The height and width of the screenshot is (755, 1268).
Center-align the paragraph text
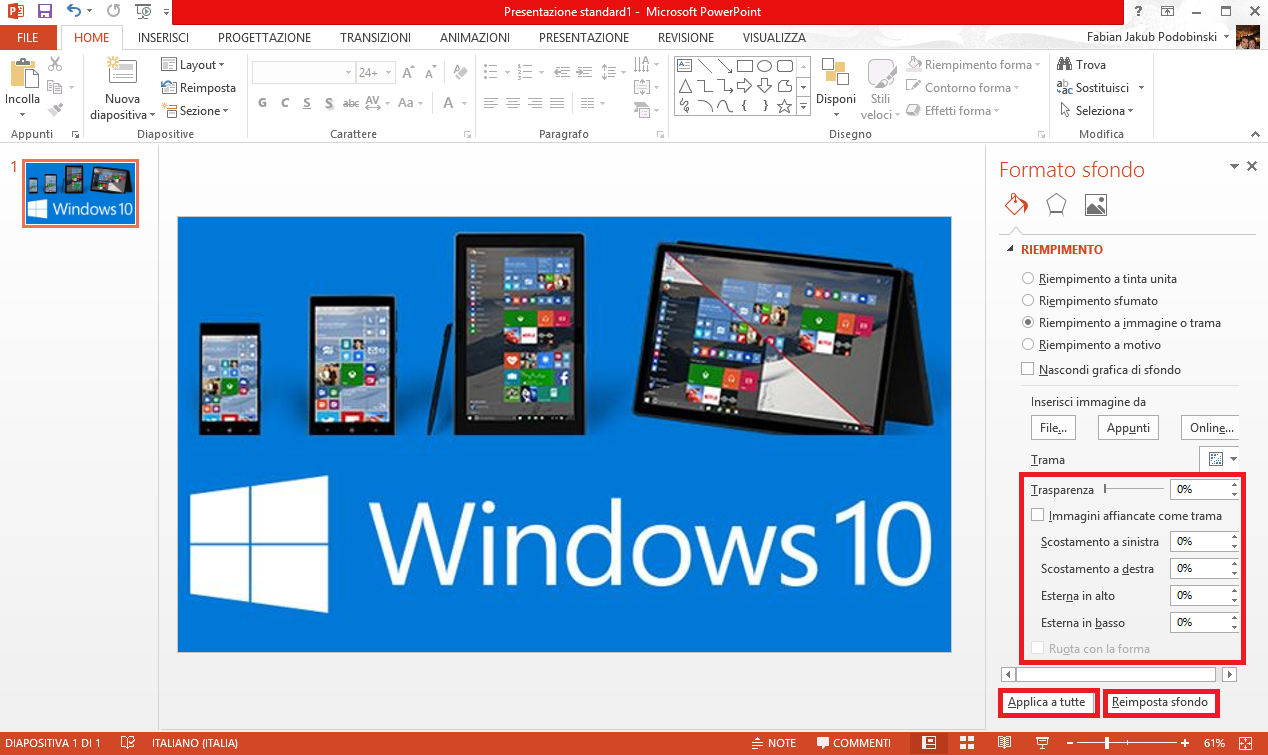point(513,103)
